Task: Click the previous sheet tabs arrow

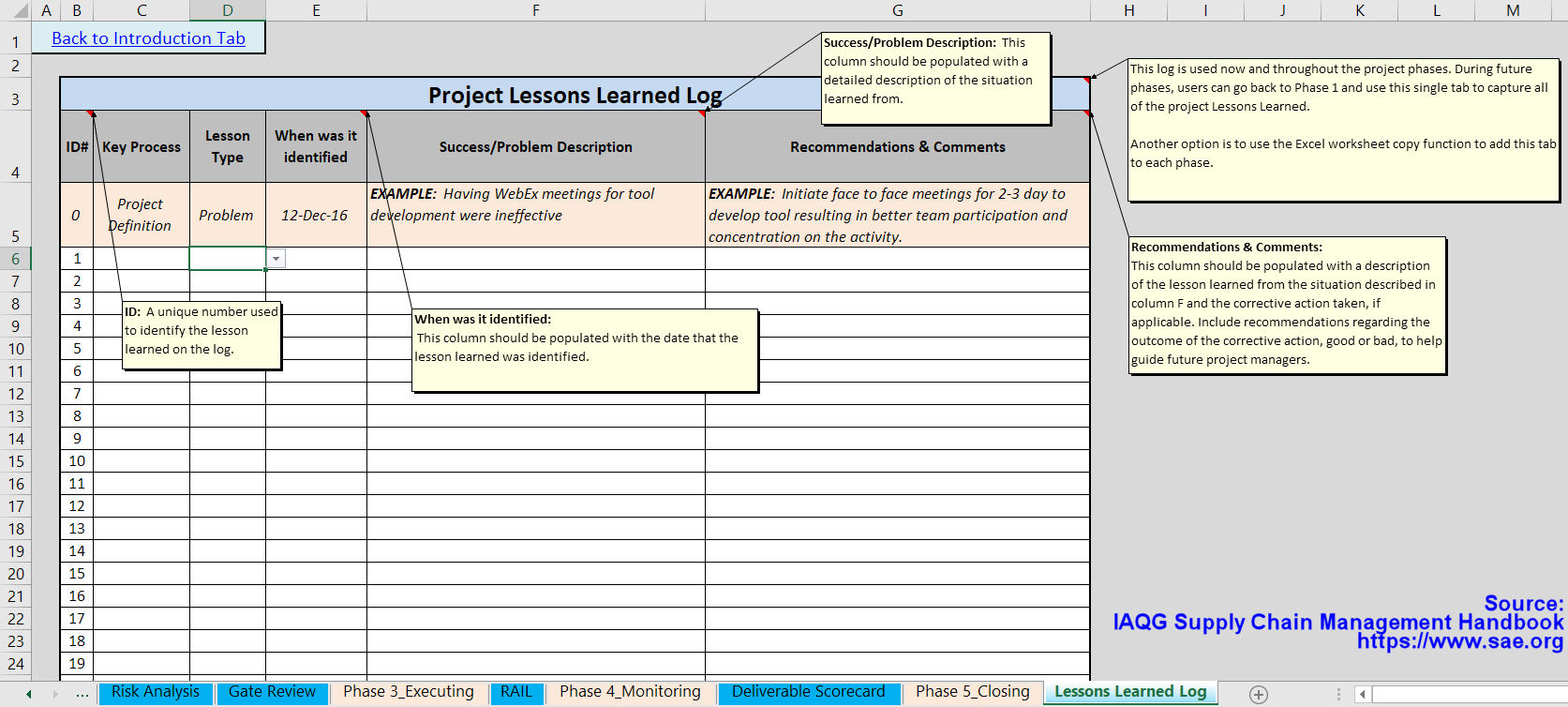Action: (29, 694)
